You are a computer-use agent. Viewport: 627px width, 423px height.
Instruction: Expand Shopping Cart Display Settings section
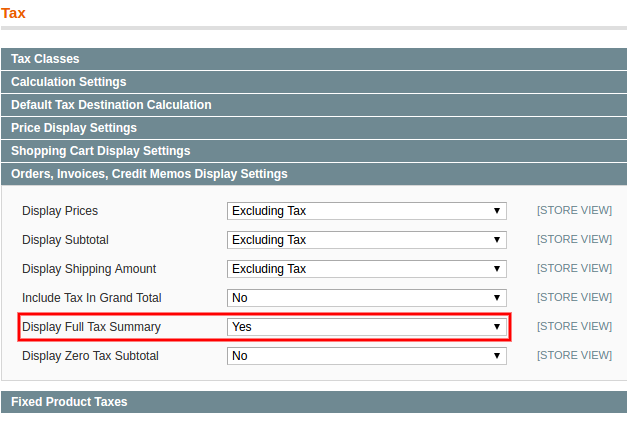point(100,151)
